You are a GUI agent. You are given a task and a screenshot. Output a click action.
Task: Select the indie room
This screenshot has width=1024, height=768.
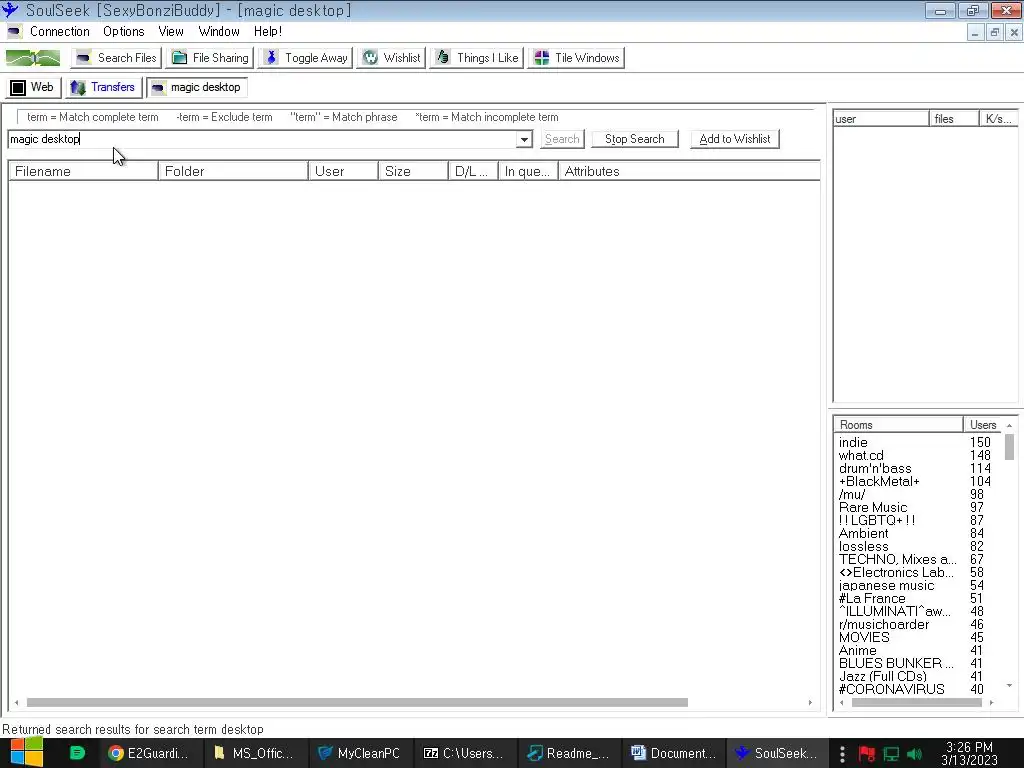tap(853, 442)
